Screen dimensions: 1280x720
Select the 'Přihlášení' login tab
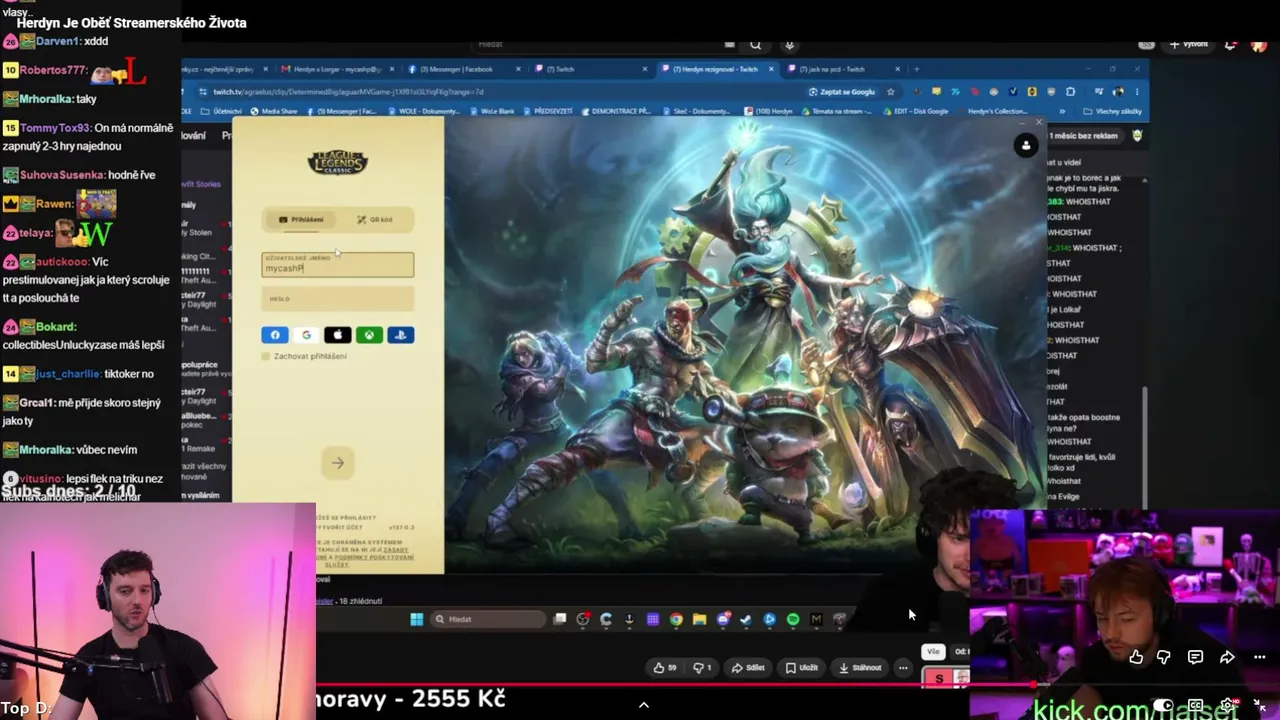(x=301, y=219)
